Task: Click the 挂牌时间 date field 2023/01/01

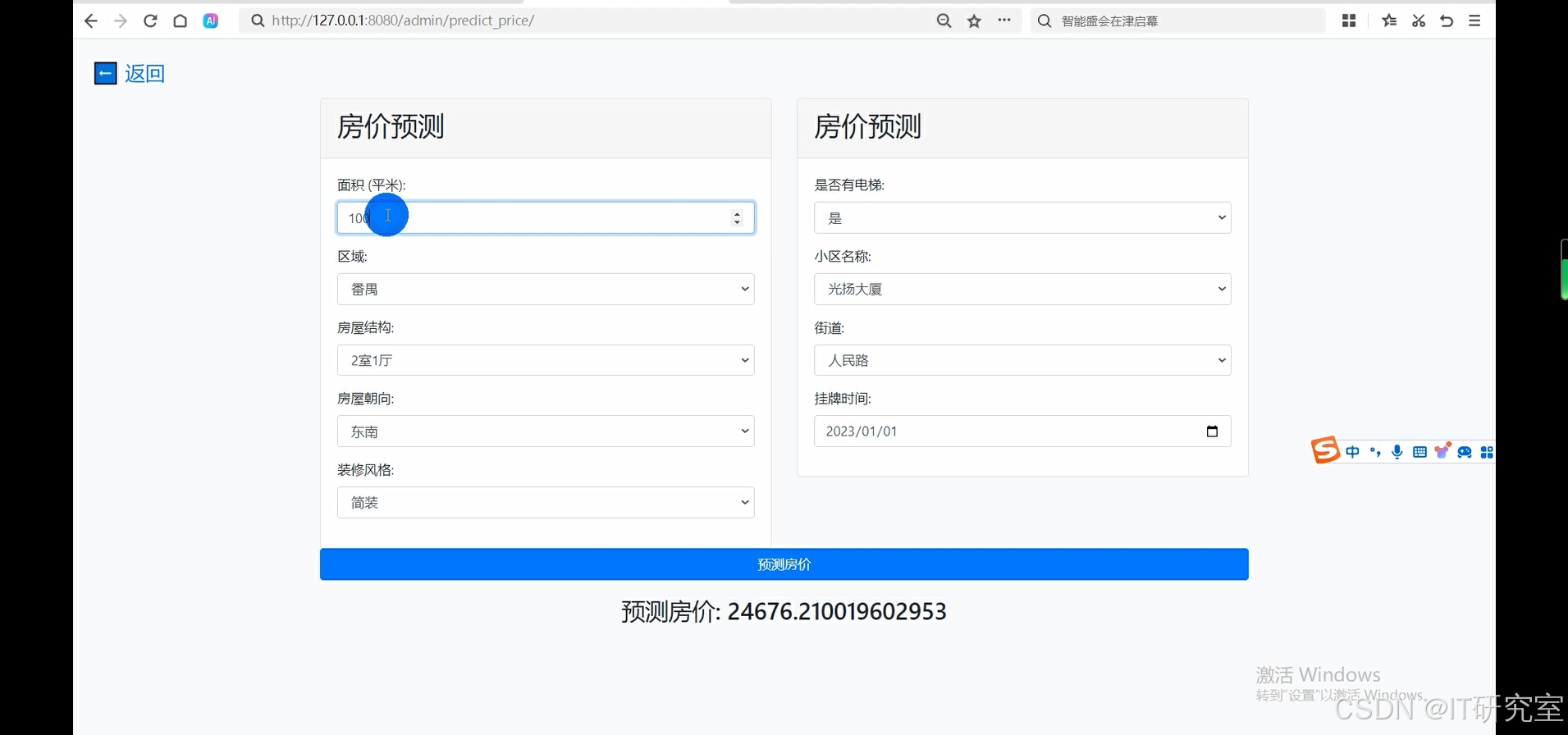Action: pos(1022,431)
